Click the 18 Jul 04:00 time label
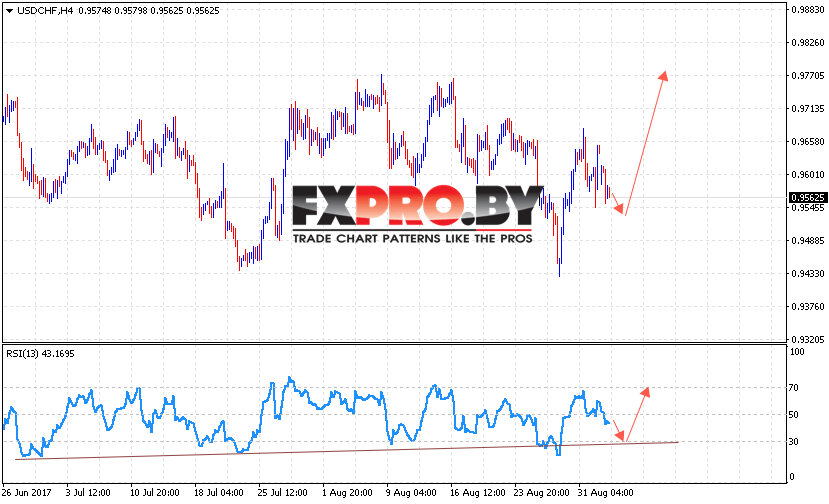 point(218,492)
